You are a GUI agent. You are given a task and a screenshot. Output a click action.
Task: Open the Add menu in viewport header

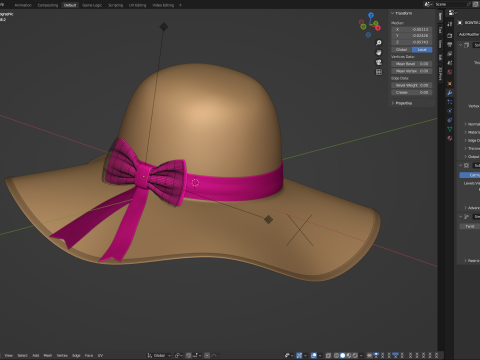click(x=36, y=355)
